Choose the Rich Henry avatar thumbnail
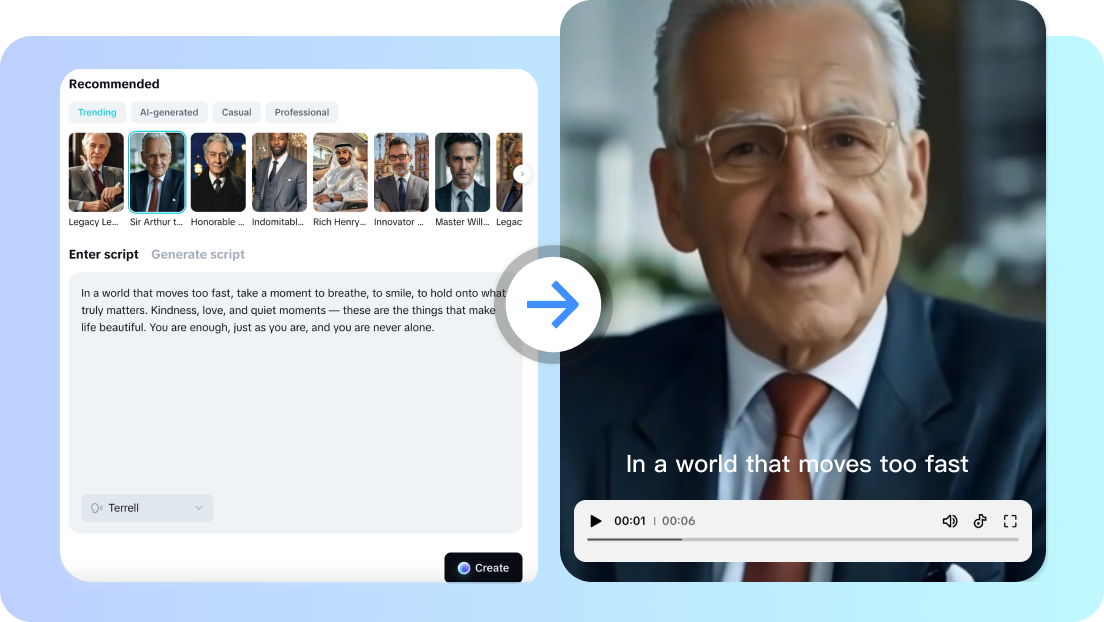Screen dimensions: 1104x622 340,173
